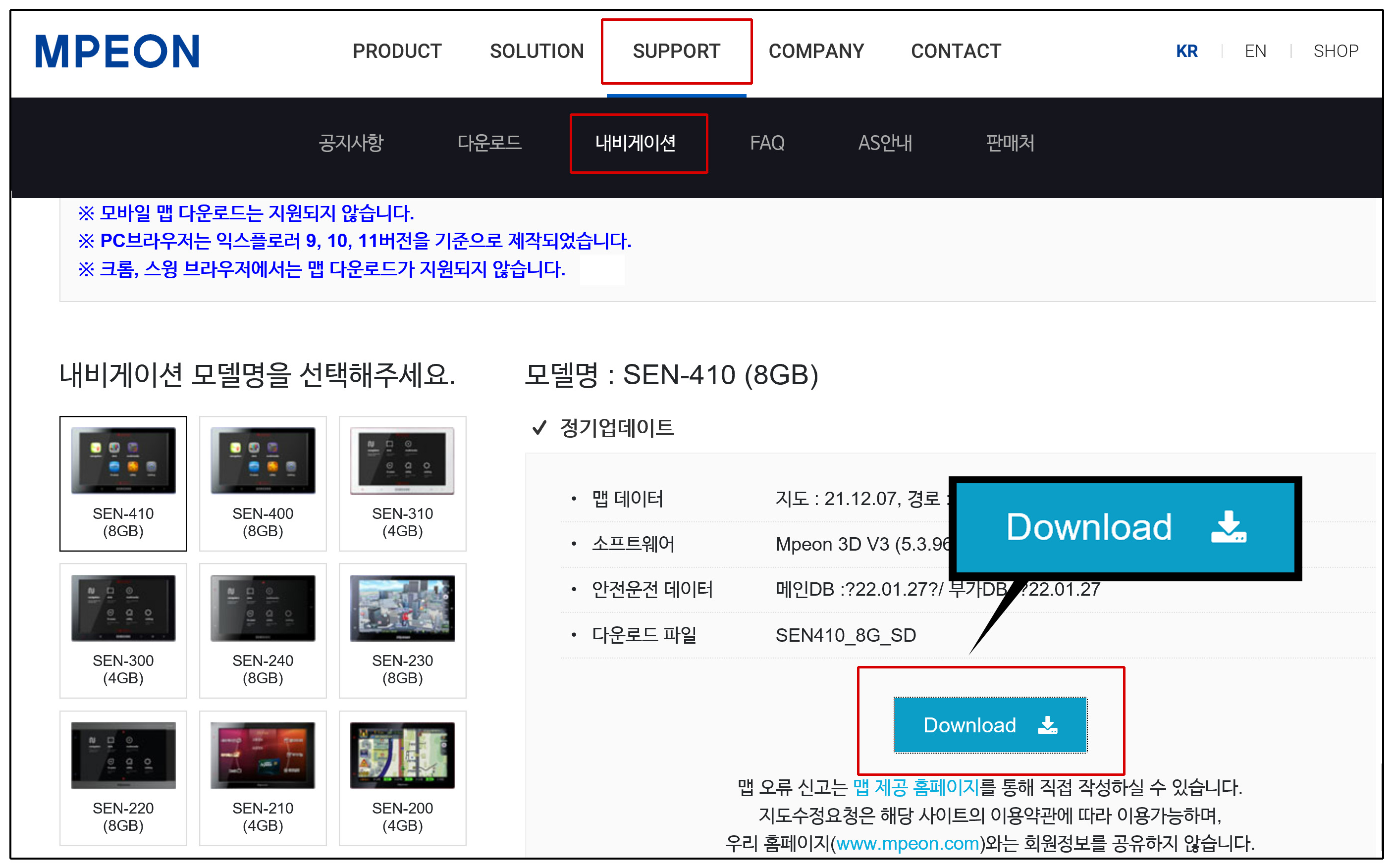Open the AS안내 submenu tab
The image size is (1394, 868).
885,143
